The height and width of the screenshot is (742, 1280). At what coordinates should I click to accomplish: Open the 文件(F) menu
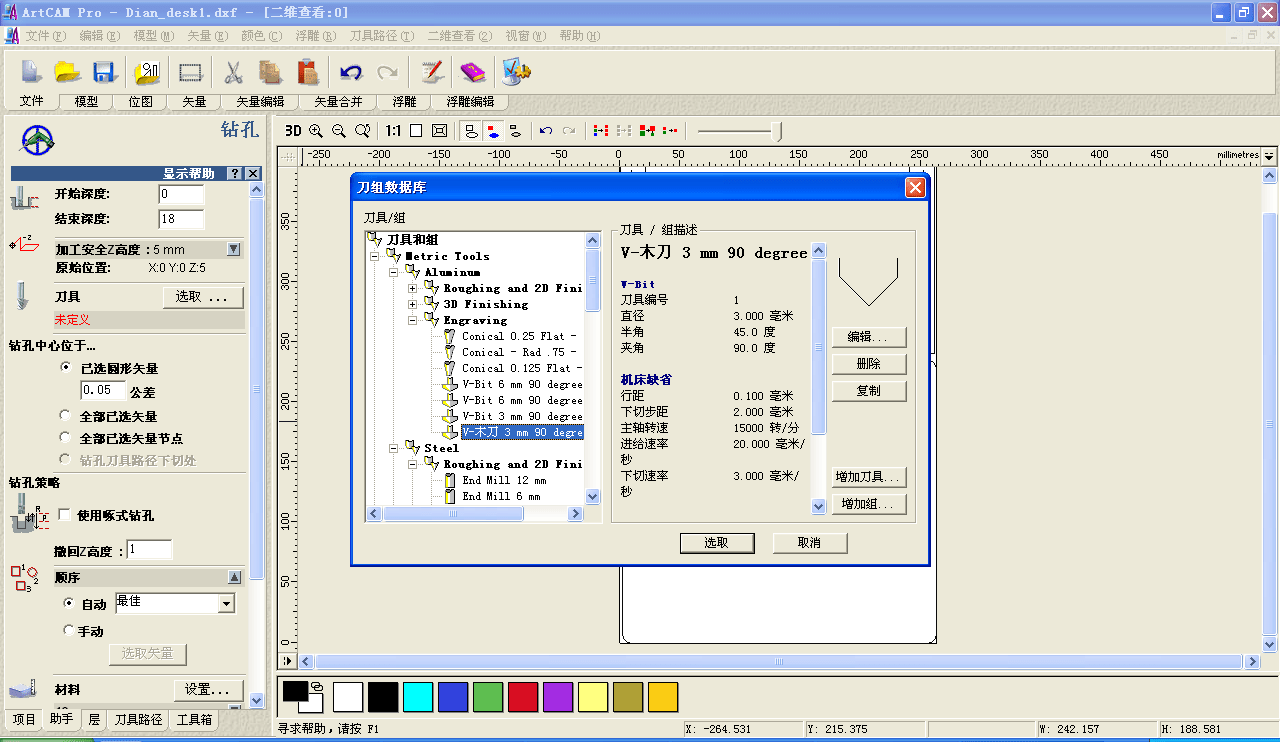(46, 35)
